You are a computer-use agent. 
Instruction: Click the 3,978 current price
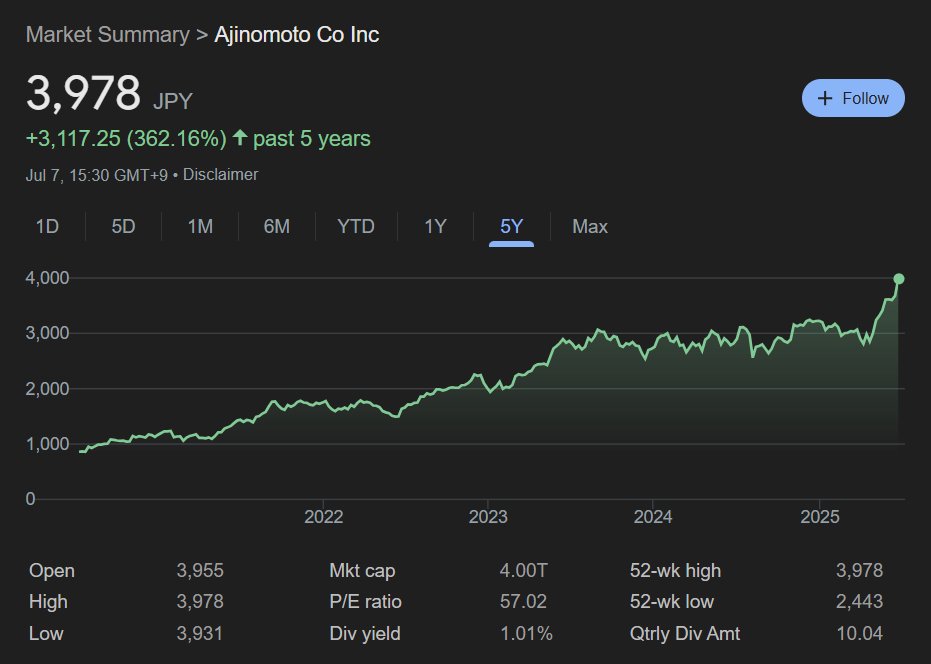[x=83, y=92]
